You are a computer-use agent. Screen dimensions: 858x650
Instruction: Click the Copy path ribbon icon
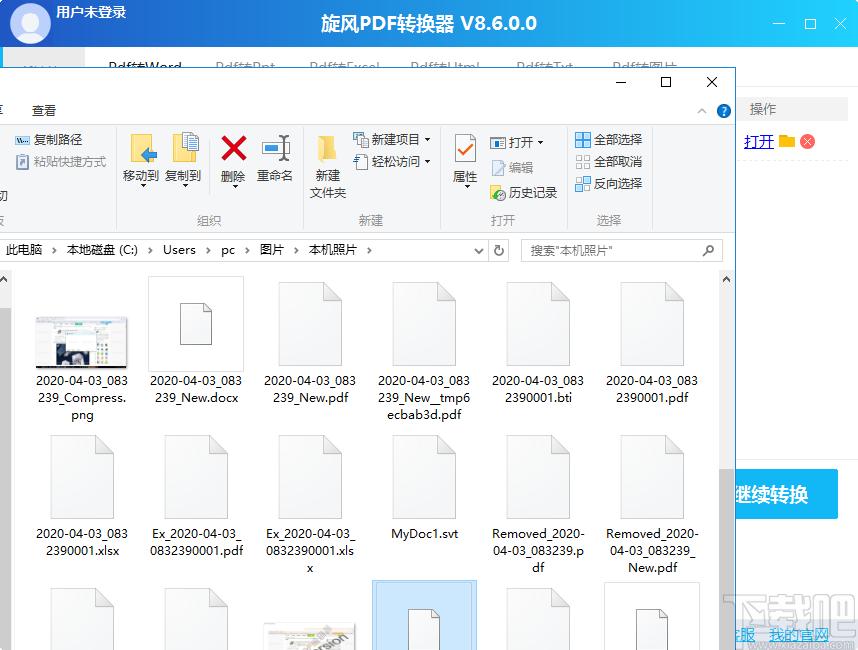(x=22, y=140)
